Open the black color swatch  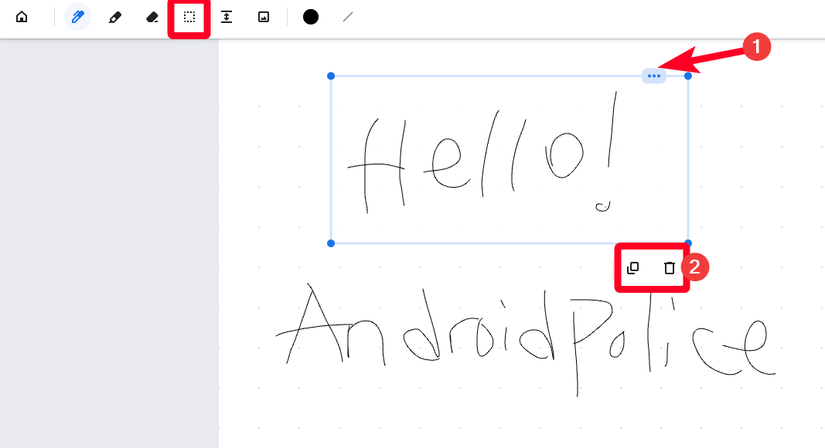pyautogui.click(x=310, y=17)
